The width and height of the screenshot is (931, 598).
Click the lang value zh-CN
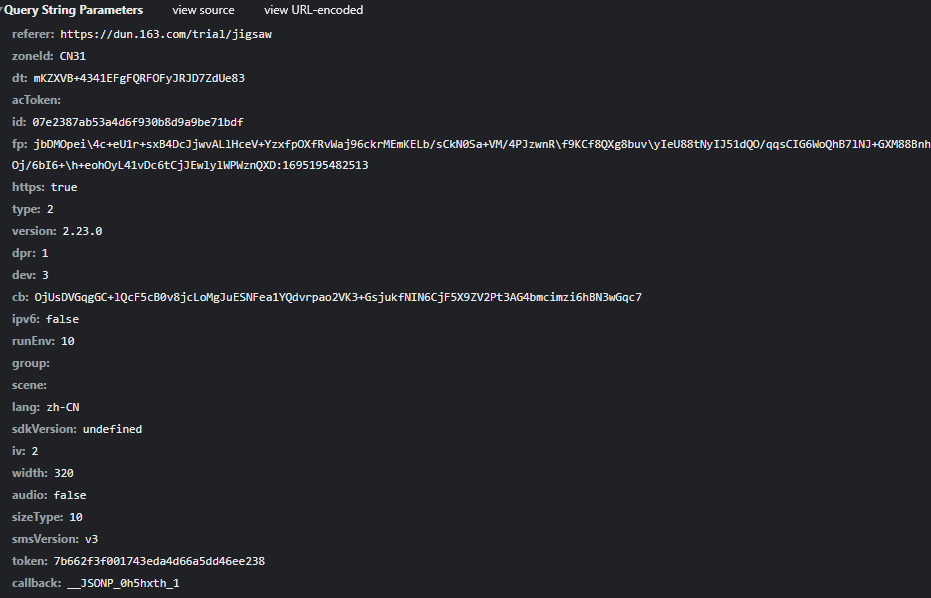pyautogui.click(x=62, y=407)
